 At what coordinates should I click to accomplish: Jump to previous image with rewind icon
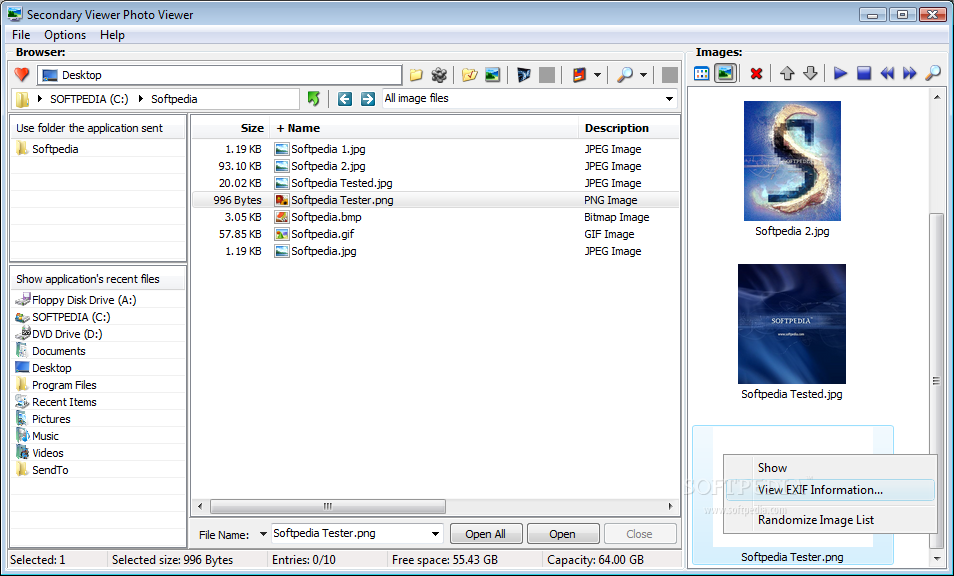[887, 74]
